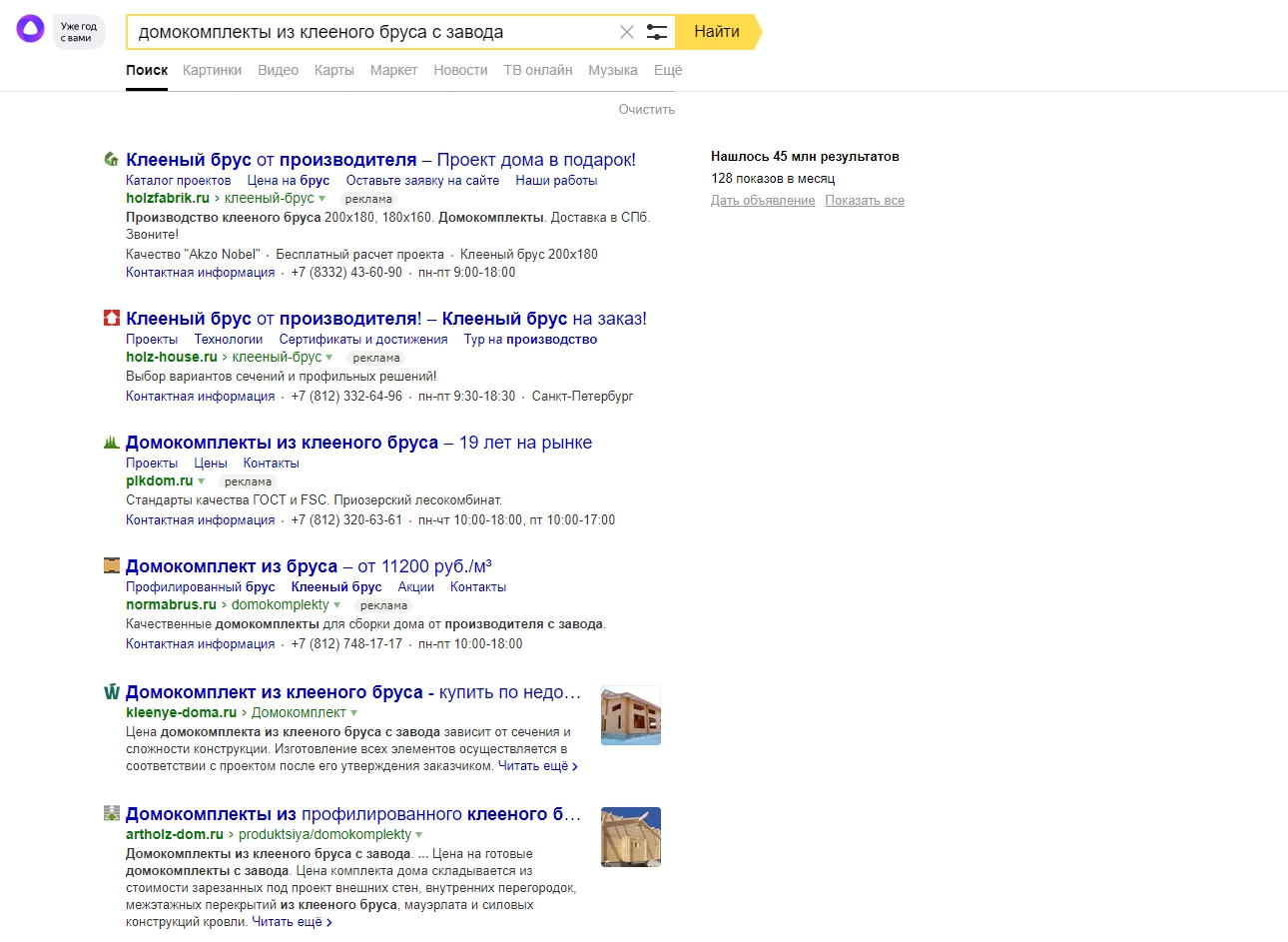Click the kleenye-doma.ru favicon icon

[x=112, y=691]
